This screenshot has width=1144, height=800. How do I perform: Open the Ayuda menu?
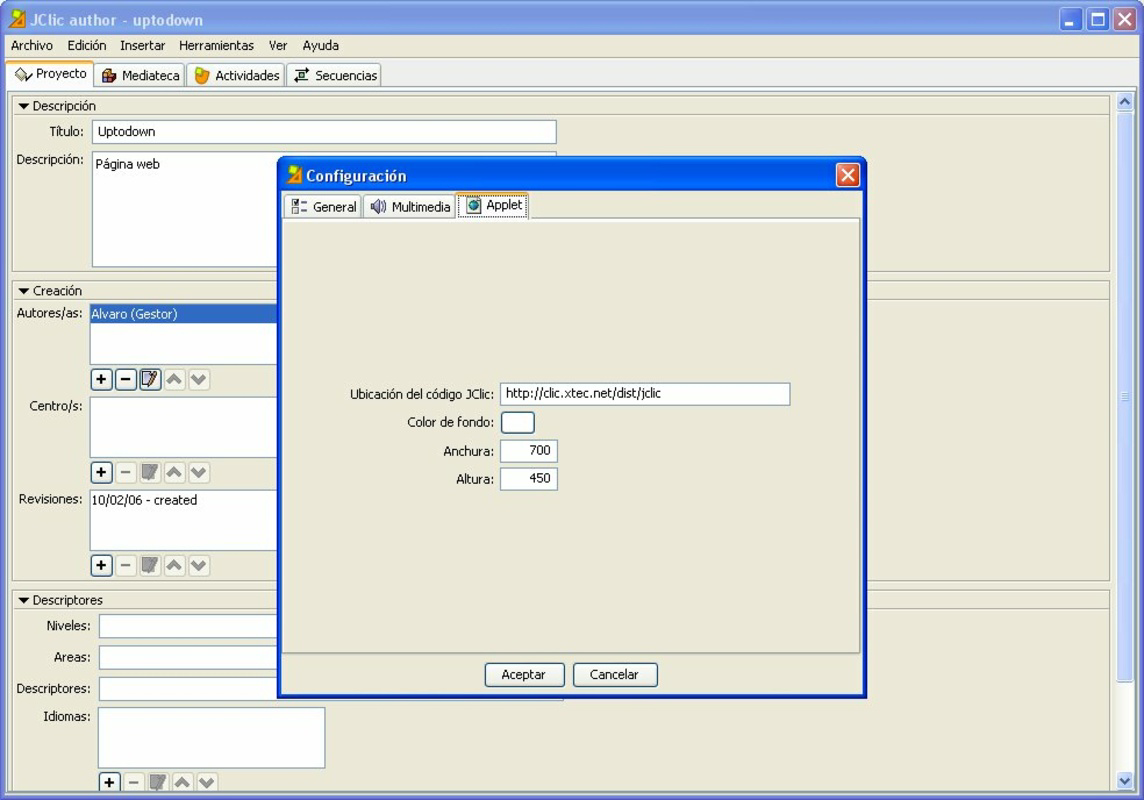point(320,45)
